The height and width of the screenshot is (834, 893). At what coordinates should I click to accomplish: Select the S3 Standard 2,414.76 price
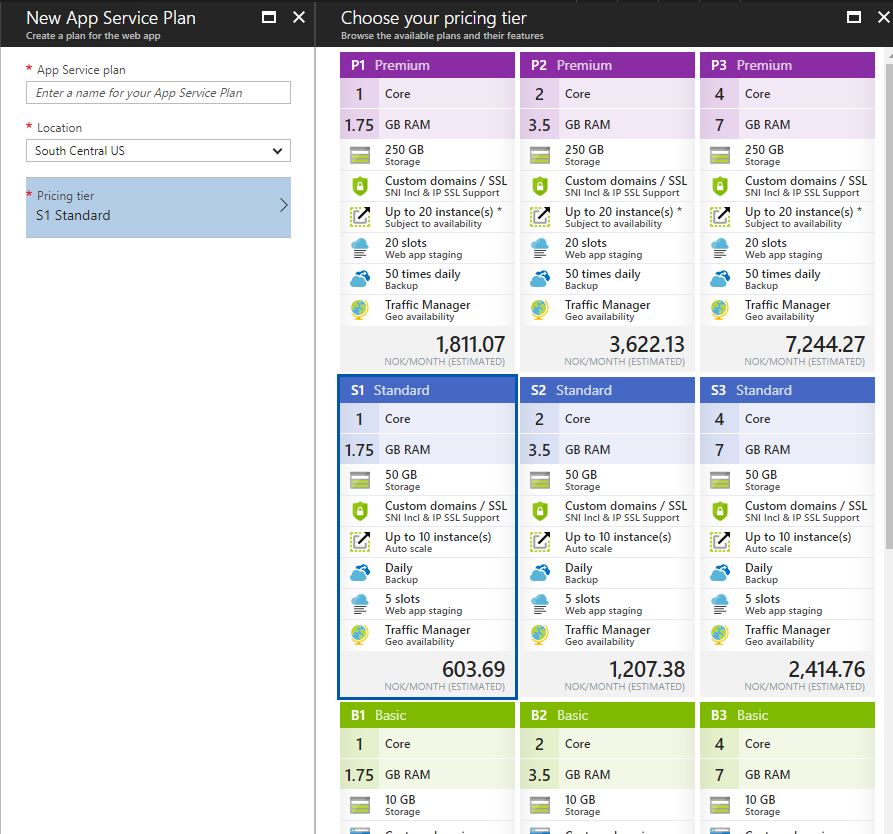click(x=826, y=669)
